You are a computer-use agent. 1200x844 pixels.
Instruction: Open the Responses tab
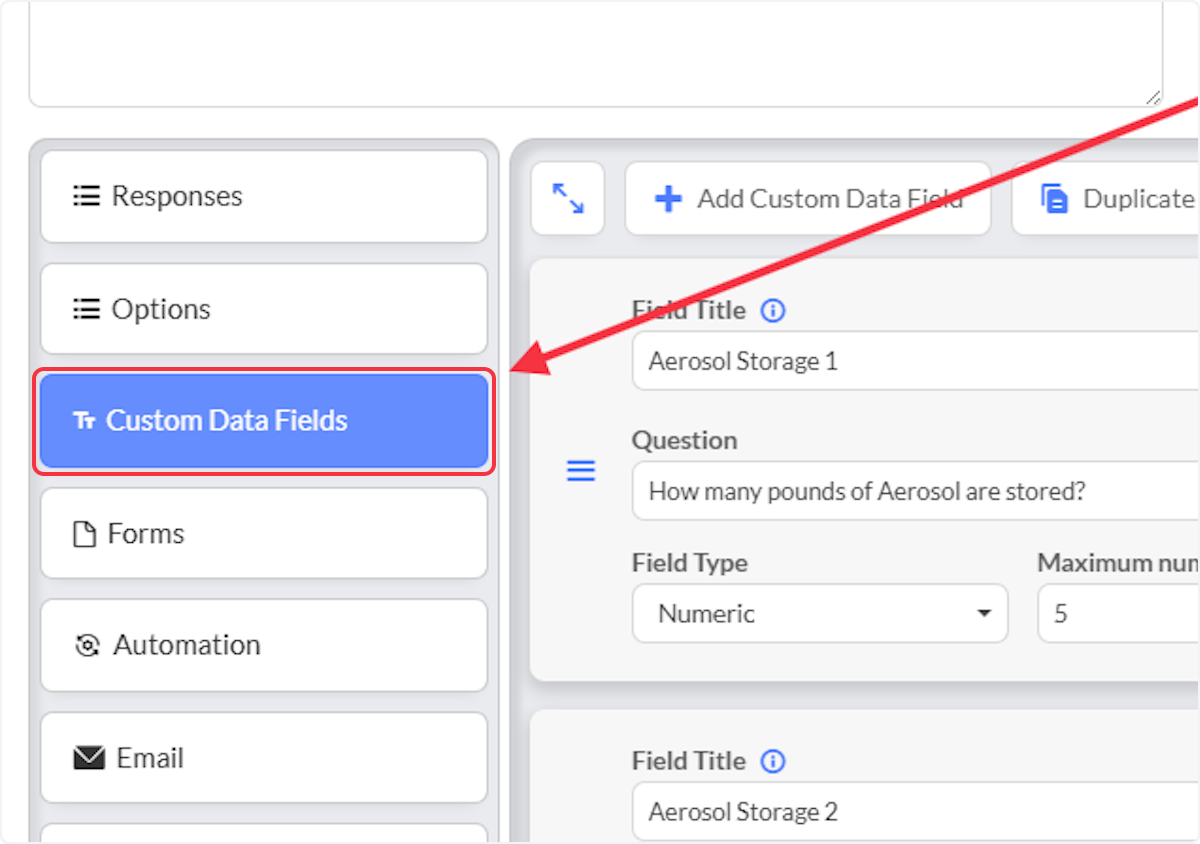click(x=264, y=196)
